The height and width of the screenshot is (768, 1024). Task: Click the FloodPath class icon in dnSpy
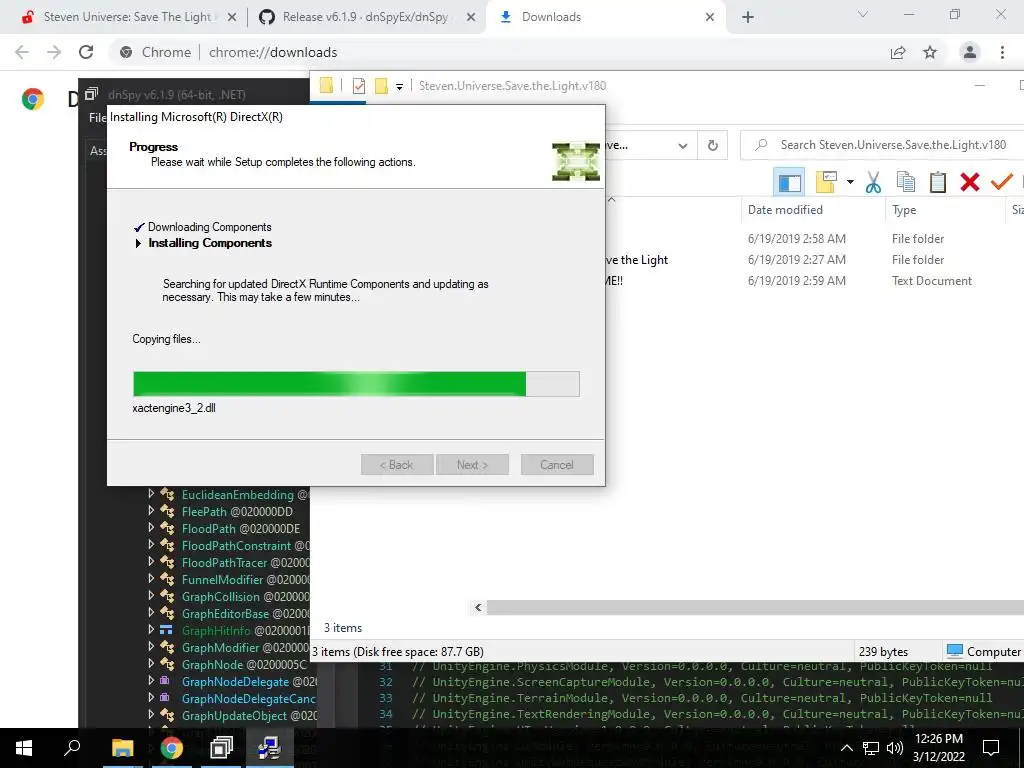[x=167, y=528]
